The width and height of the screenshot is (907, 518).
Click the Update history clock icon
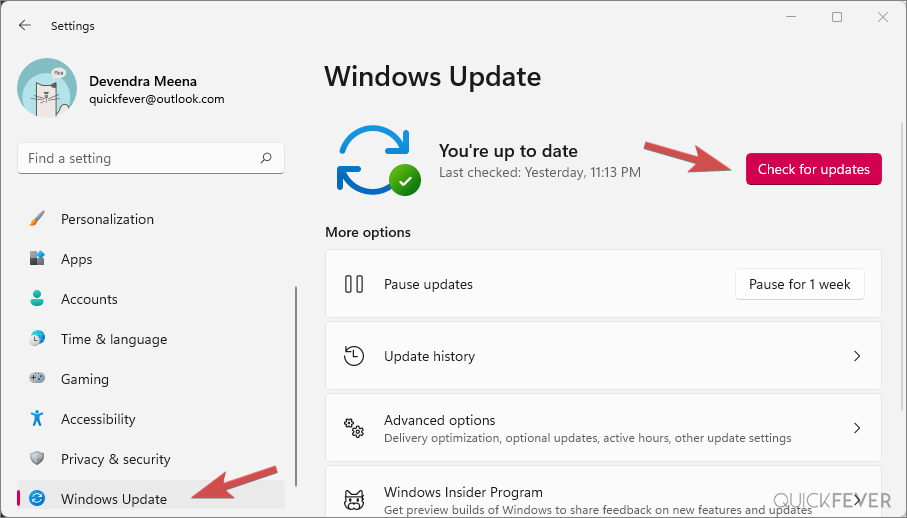click(x=354, y=356)
